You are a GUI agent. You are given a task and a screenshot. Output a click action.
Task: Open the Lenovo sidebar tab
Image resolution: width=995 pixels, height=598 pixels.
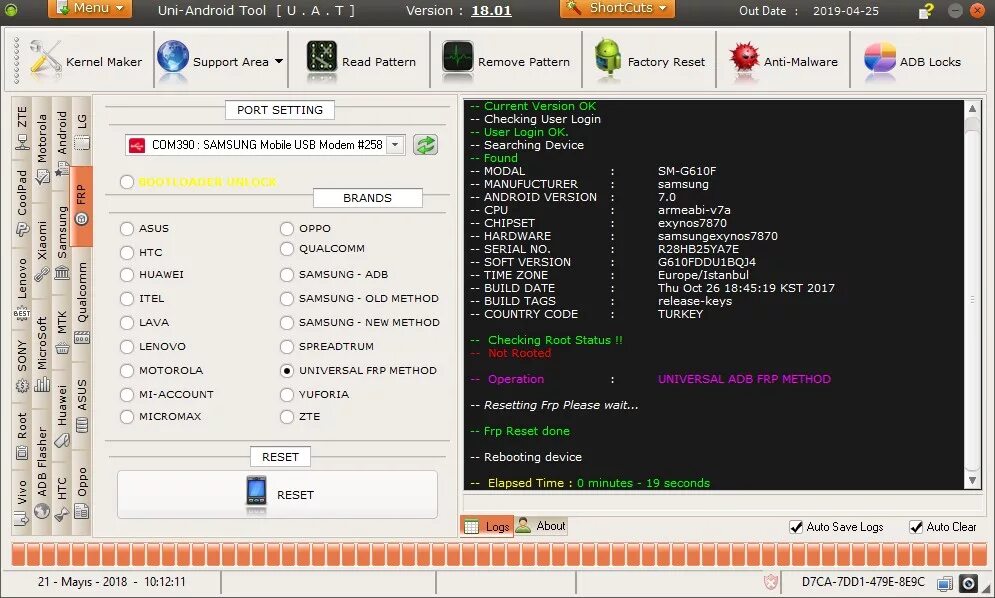coord(22,287)
